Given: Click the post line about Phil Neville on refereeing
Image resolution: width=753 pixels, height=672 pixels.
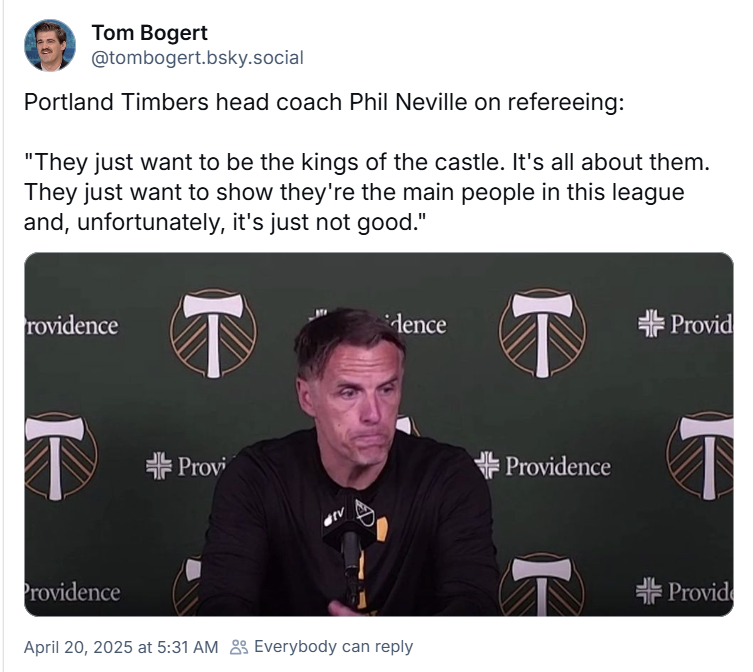Looking at the screenshot, I should [323, 103].
